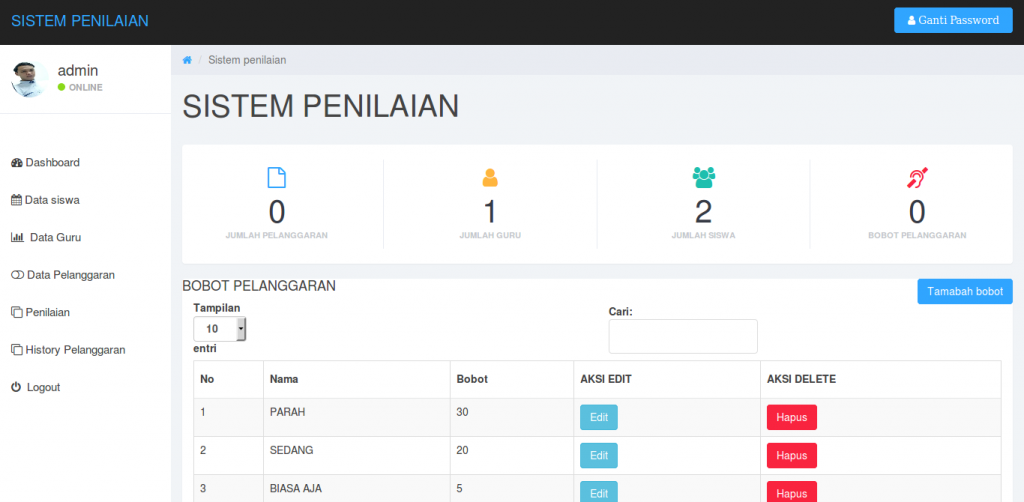The height and width of the screenshot is (502, 1024).
Task: Click the red deaf icon above Bobot Pelanggaran
Action: point(917,178)
